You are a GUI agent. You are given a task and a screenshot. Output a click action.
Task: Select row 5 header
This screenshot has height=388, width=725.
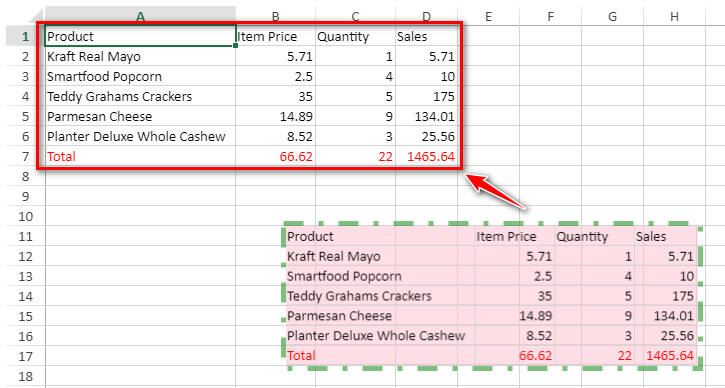(x=25, y=116)
